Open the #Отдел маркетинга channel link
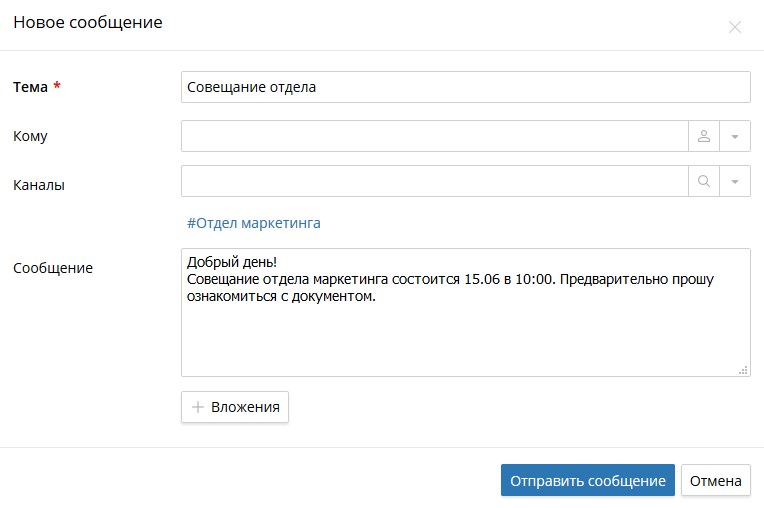The width and height of the screenshot is (764, 508). point(254,223)
